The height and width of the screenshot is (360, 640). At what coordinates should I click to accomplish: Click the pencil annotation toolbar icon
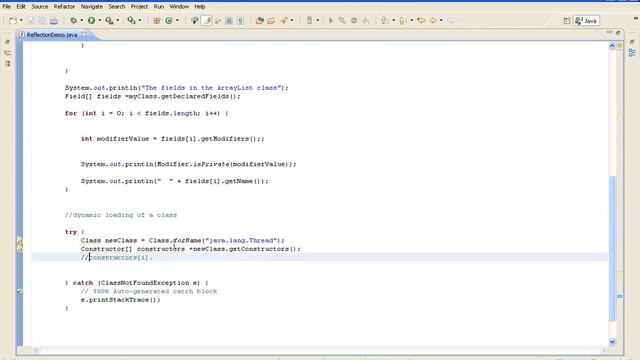284,20
